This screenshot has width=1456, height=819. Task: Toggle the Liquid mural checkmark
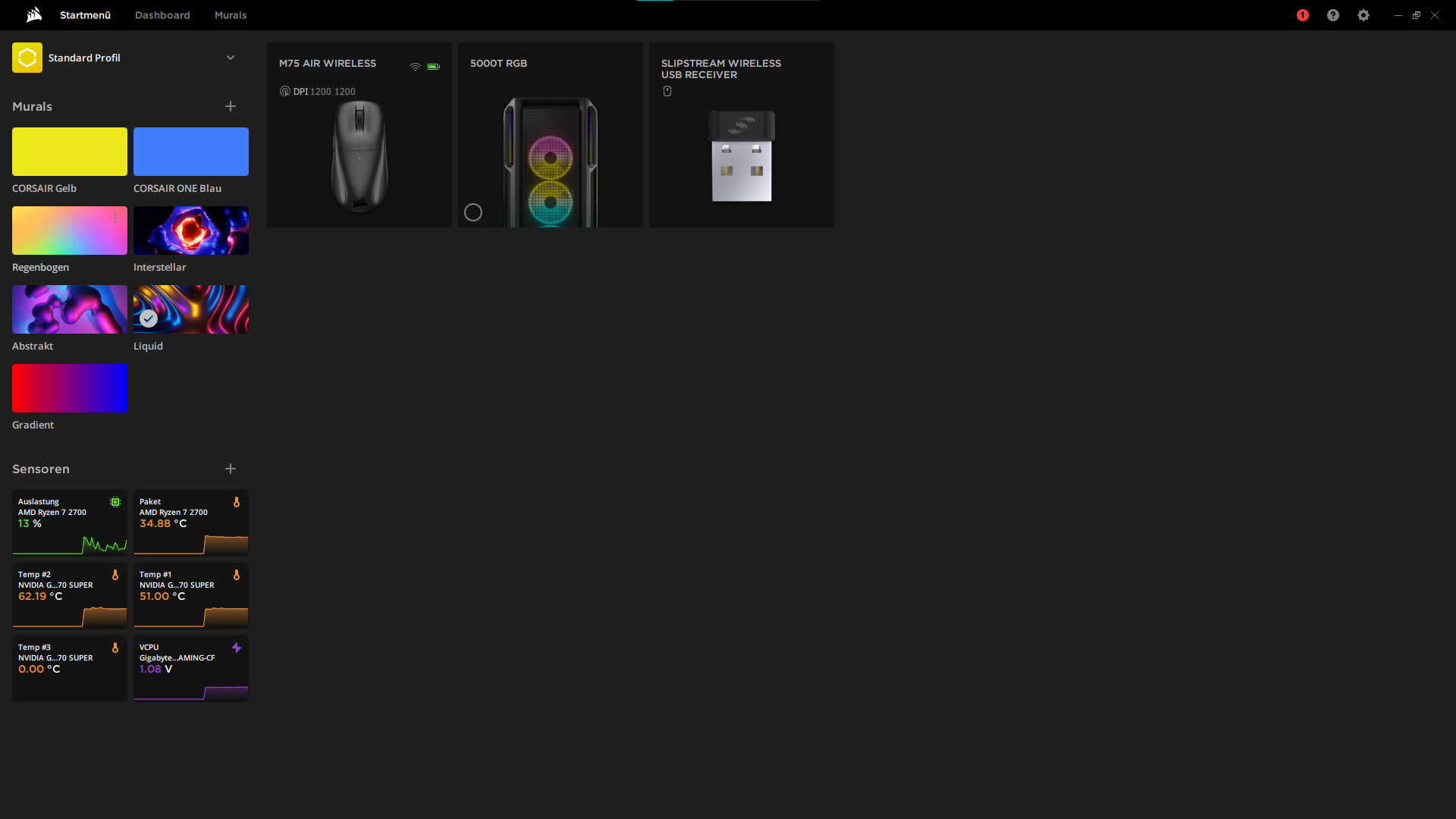(149, 318)
